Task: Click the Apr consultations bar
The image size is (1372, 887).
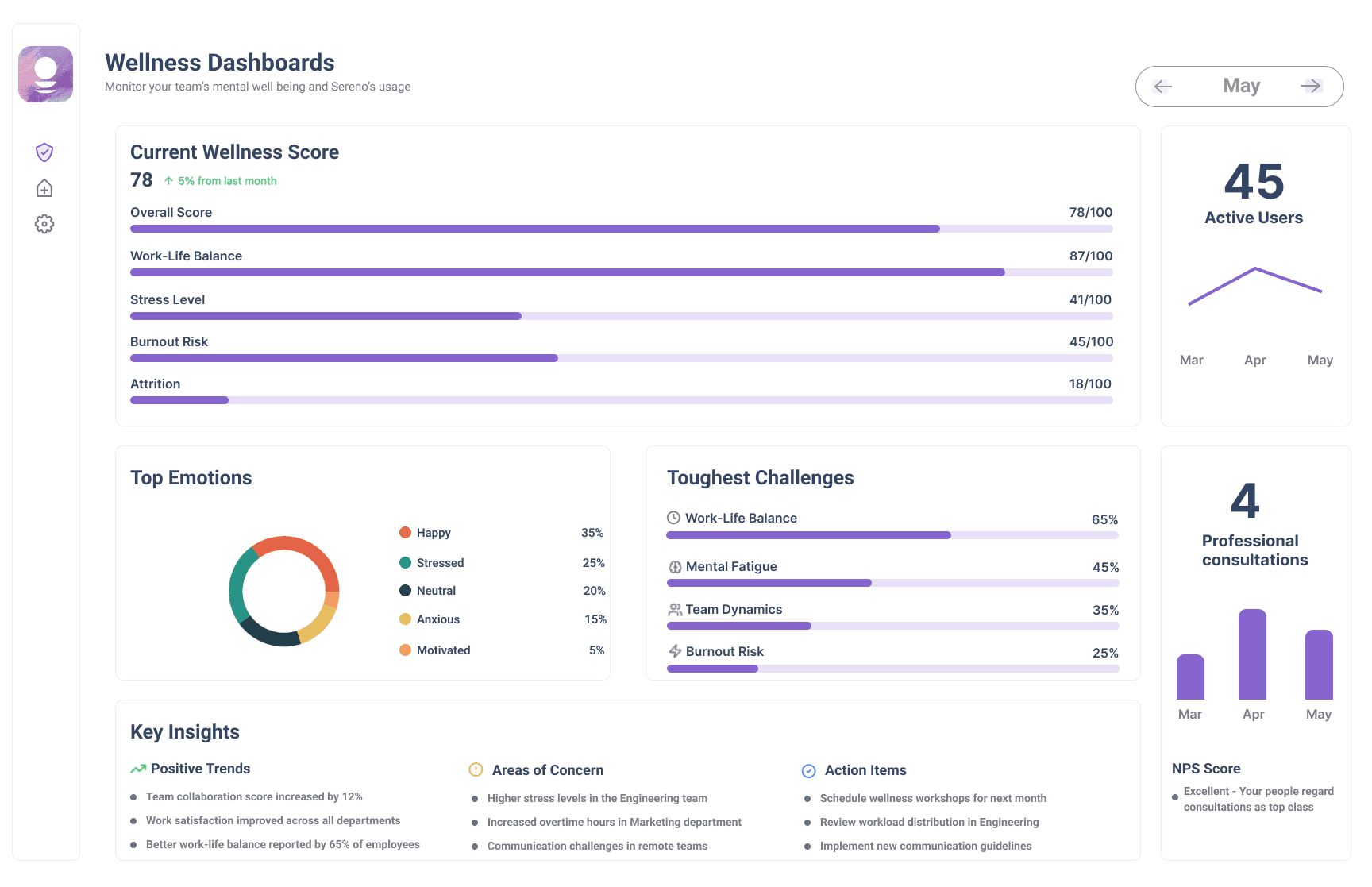Action: pyautogui.click(x=1252, y=654)
